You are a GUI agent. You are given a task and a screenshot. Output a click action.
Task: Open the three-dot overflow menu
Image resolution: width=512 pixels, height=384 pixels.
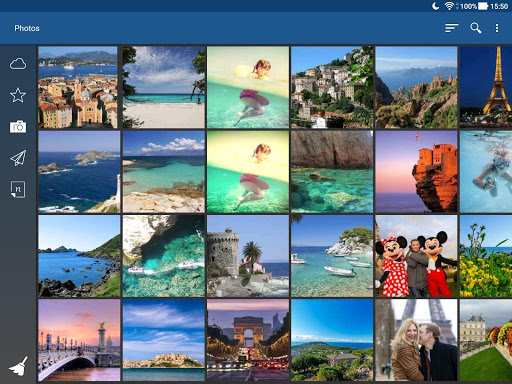pyautogui.click(x=497, y=28)
